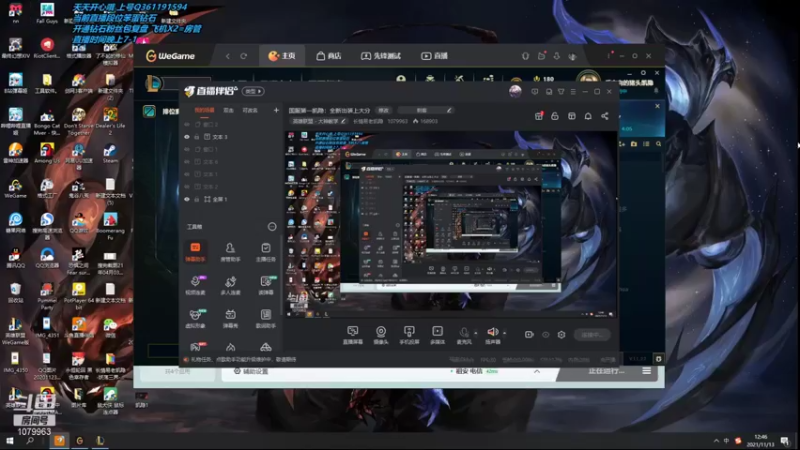
Task: Click the taskbar search icon
Action: click(x=30, y=440)
